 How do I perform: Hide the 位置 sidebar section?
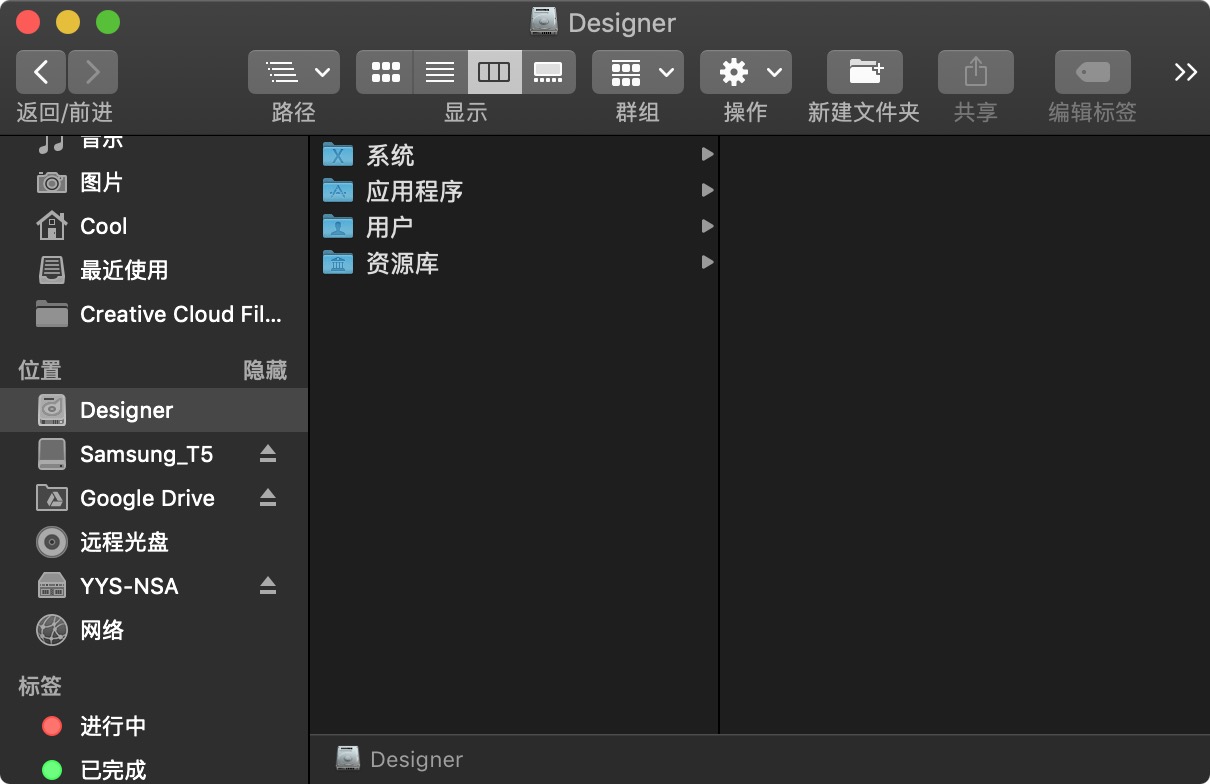tap(265, 370)
